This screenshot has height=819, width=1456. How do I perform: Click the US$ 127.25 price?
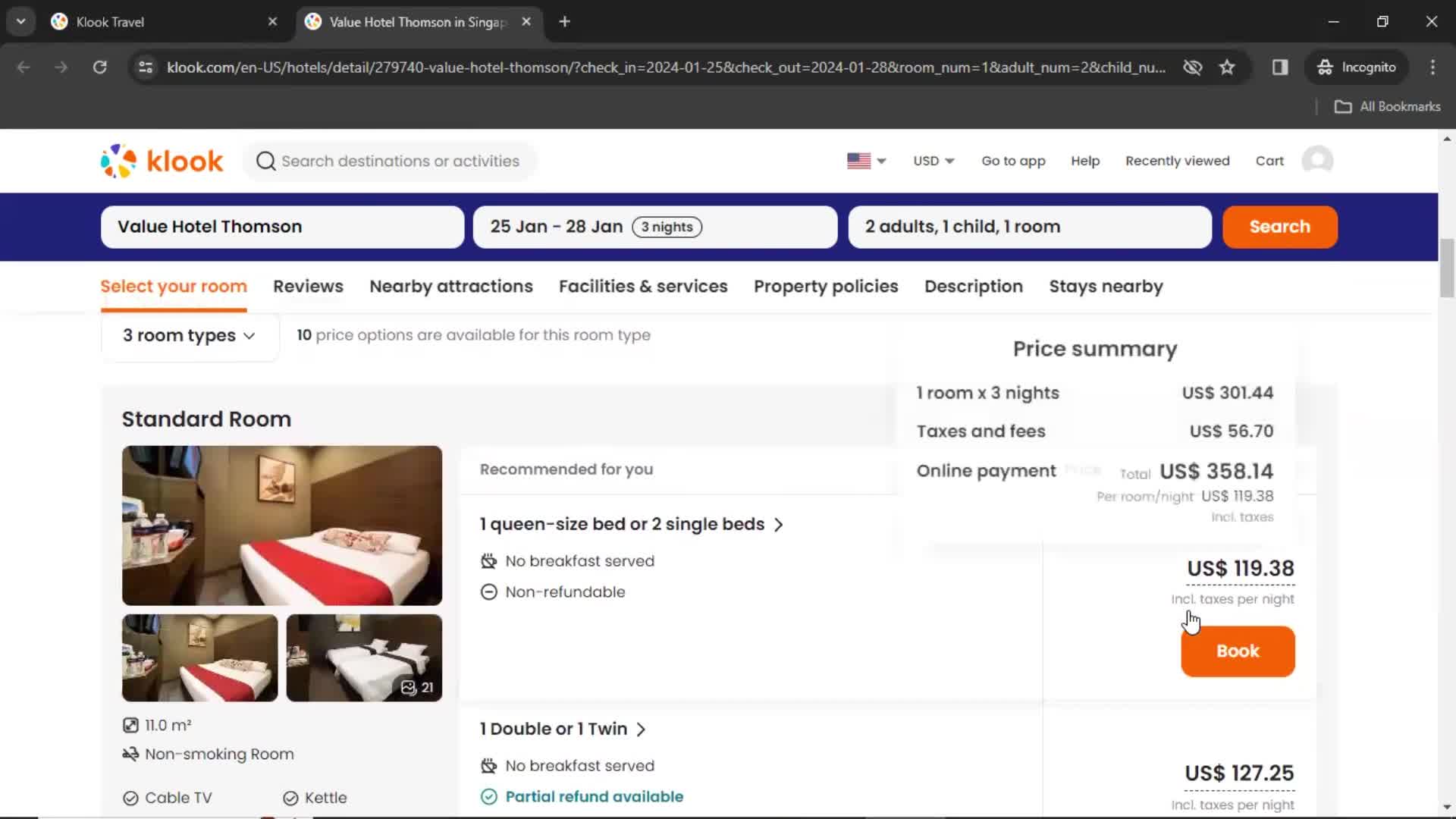[x=1239, y=773]
